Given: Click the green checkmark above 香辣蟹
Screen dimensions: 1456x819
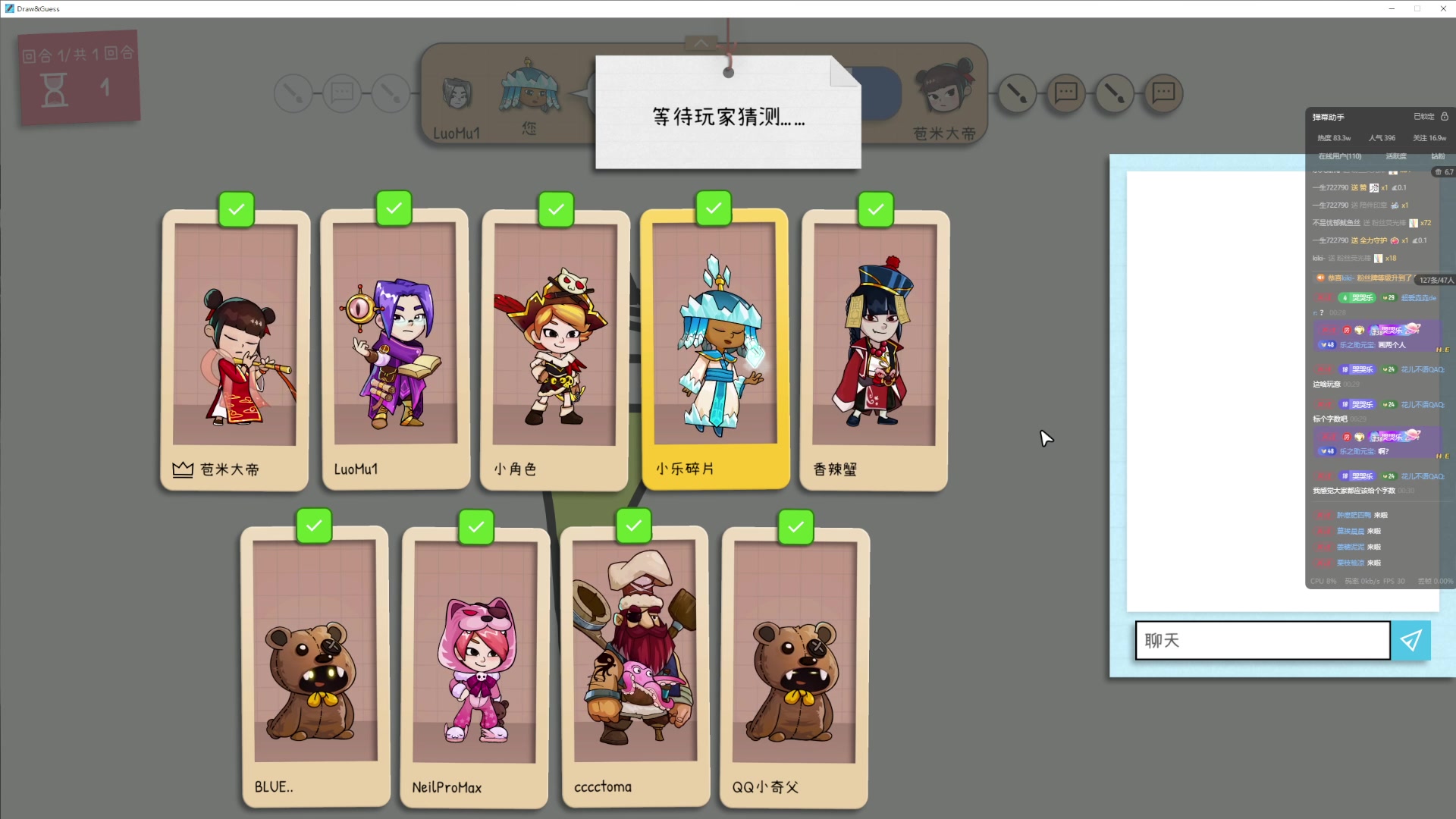Looking at the screenshot, I should 876,209.
